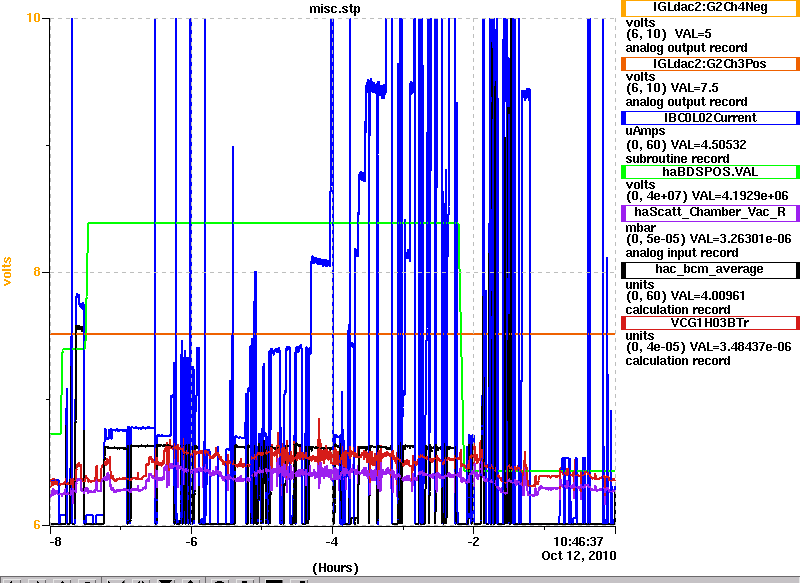Select the IGLdac2:G2Ch3Pos legend entry
Viewport: 800px width, 583px height.
[710, 64]
